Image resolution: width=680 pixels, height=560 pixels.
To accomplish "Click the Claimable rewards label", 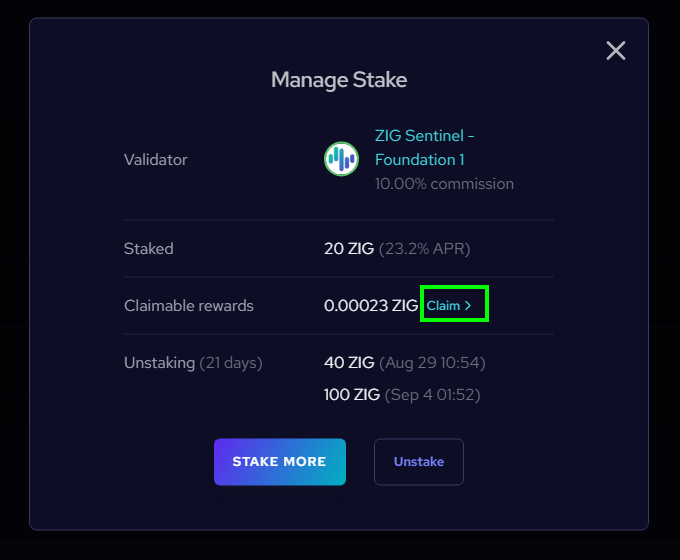I will click(x=189, y=305).
